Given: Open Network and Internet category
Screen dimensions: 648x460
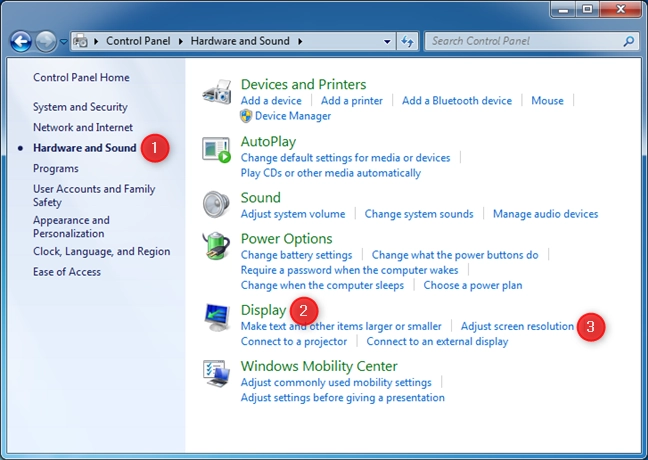Looking at the screenshot, I should click(x=83, y=127).
